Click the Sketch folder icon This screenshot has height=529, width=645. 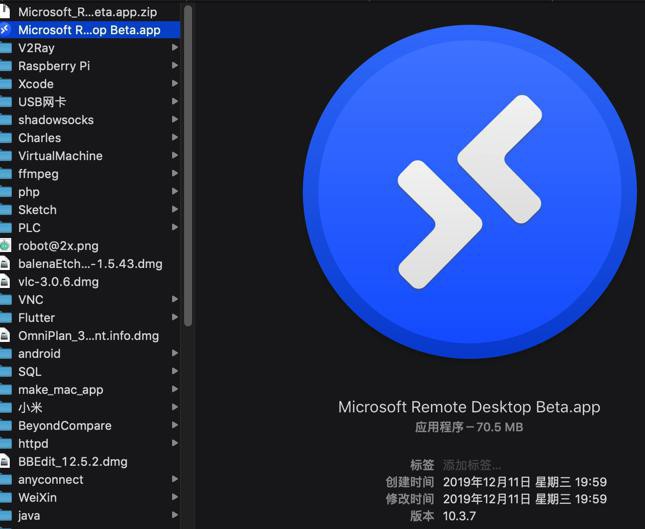pos(5,209)
